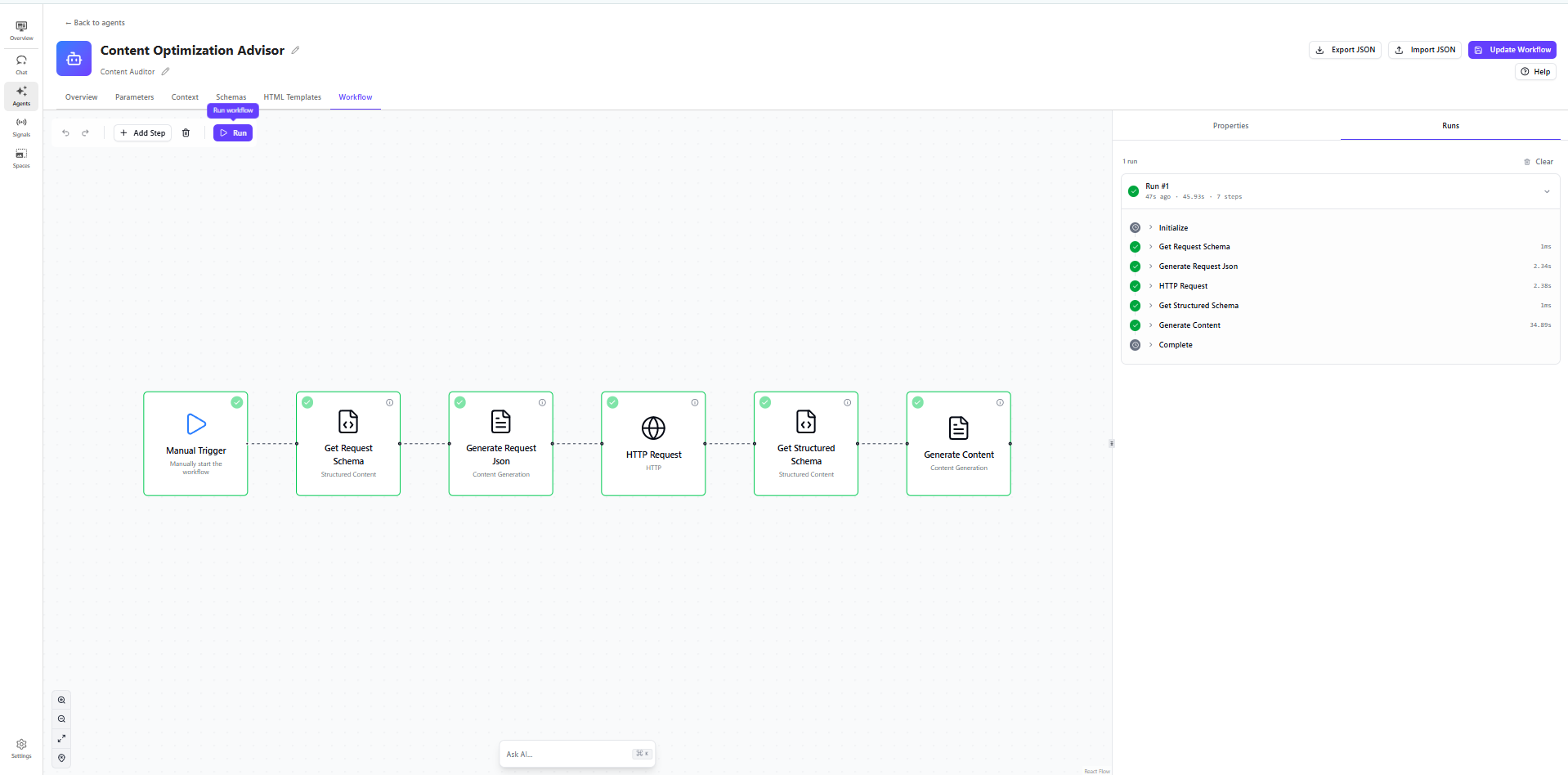The width and height of the screenshot is (1568, 775).
Task: Switch to the Workflow tab
Action: 355,97
